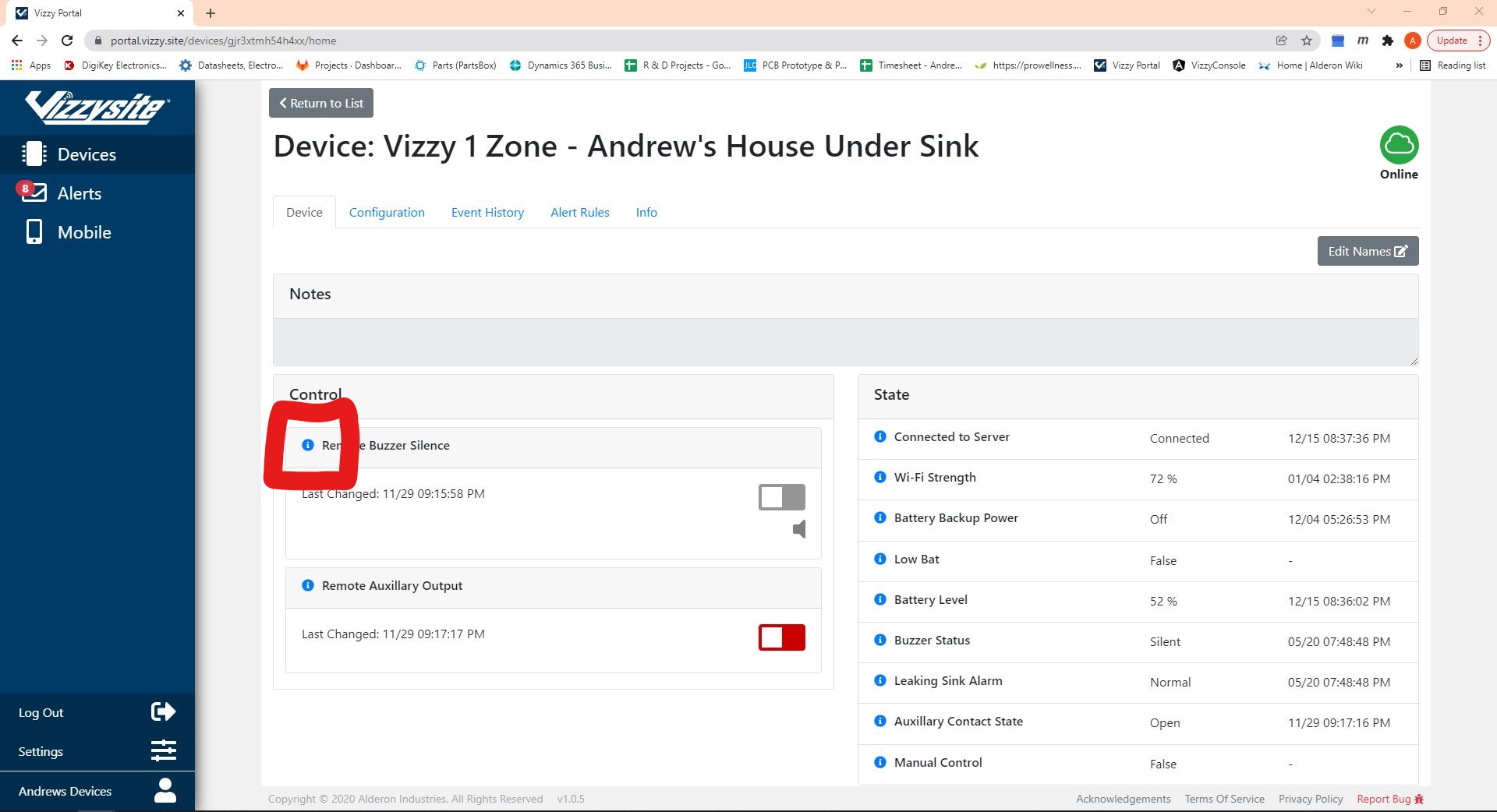Screen dimensions: 1497x812
Task: Open the Apps bookmarks grid
Action: 31,65
